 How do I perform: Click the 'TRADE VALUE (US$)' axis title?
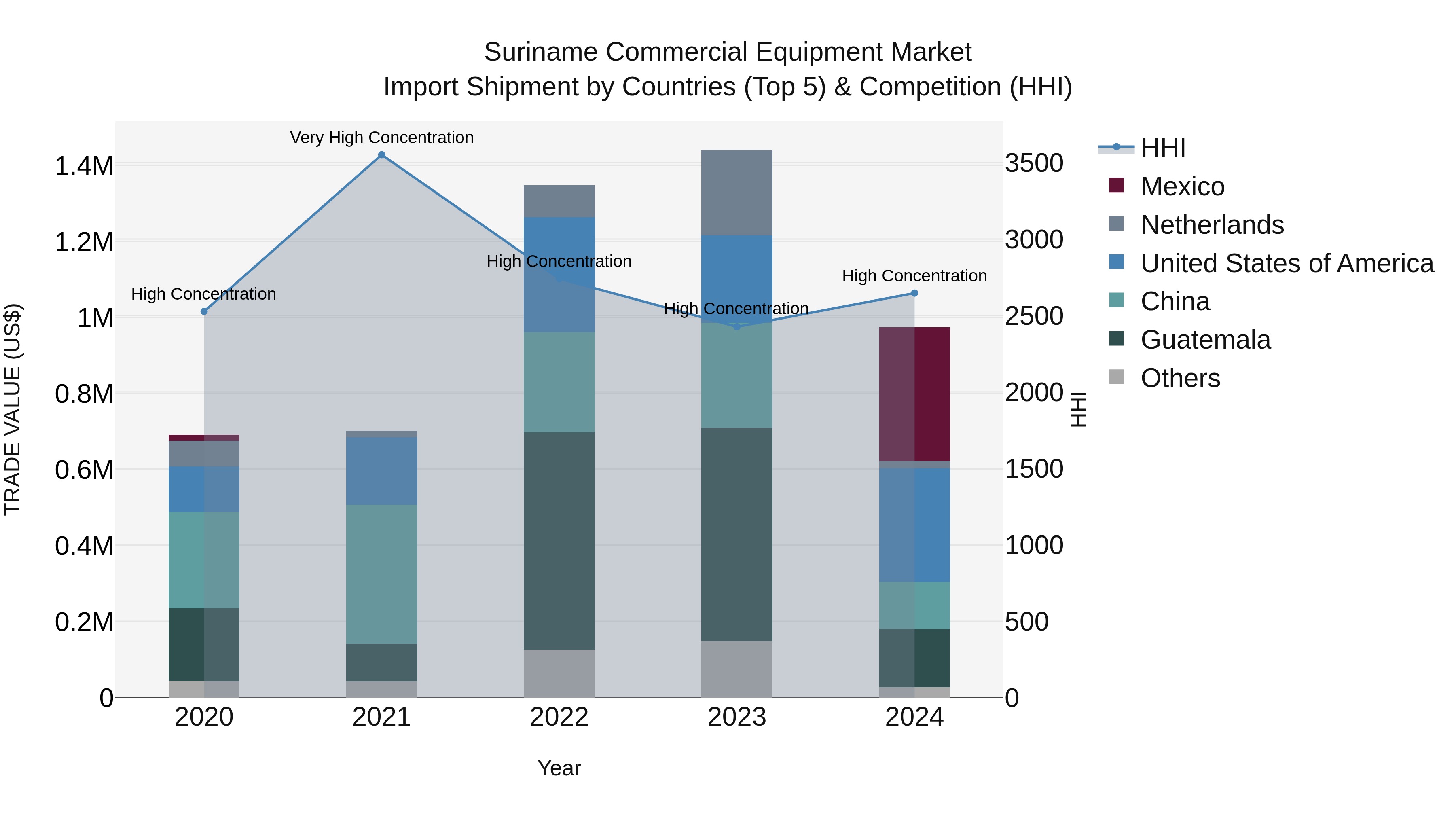click(13, 409)
